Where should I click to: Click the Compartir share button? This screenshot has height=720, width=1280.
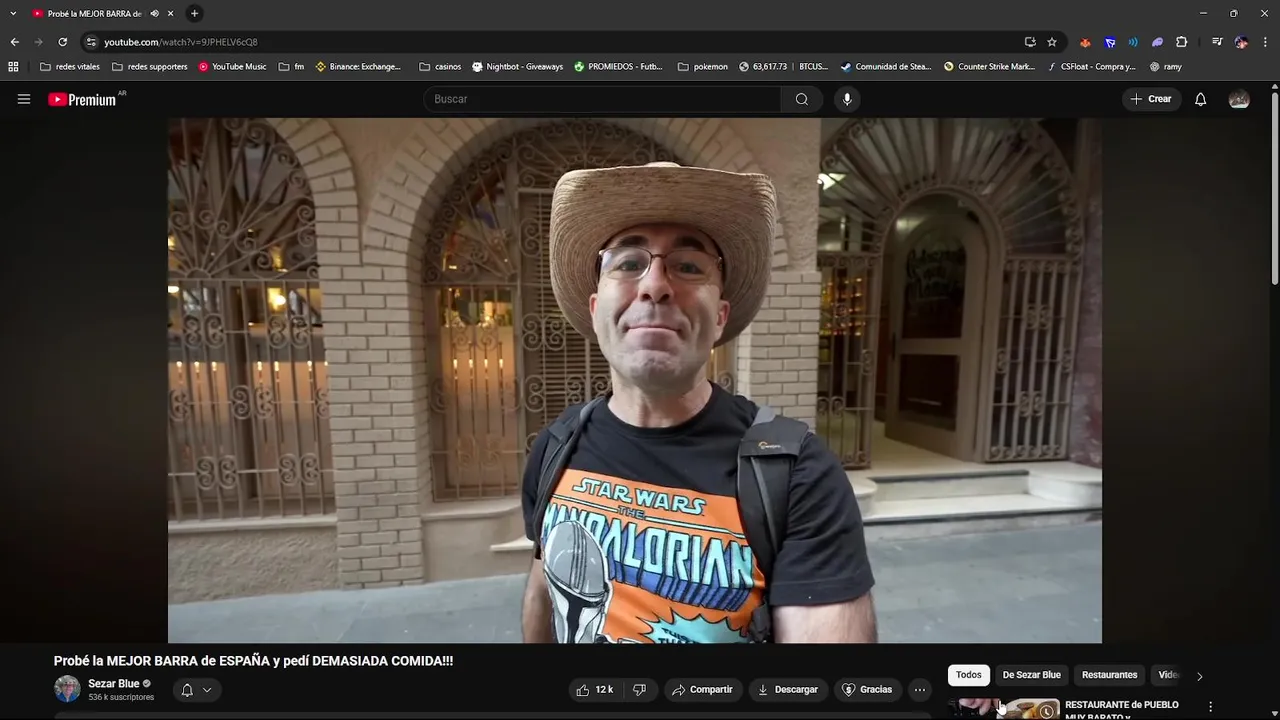pos(702,690)
